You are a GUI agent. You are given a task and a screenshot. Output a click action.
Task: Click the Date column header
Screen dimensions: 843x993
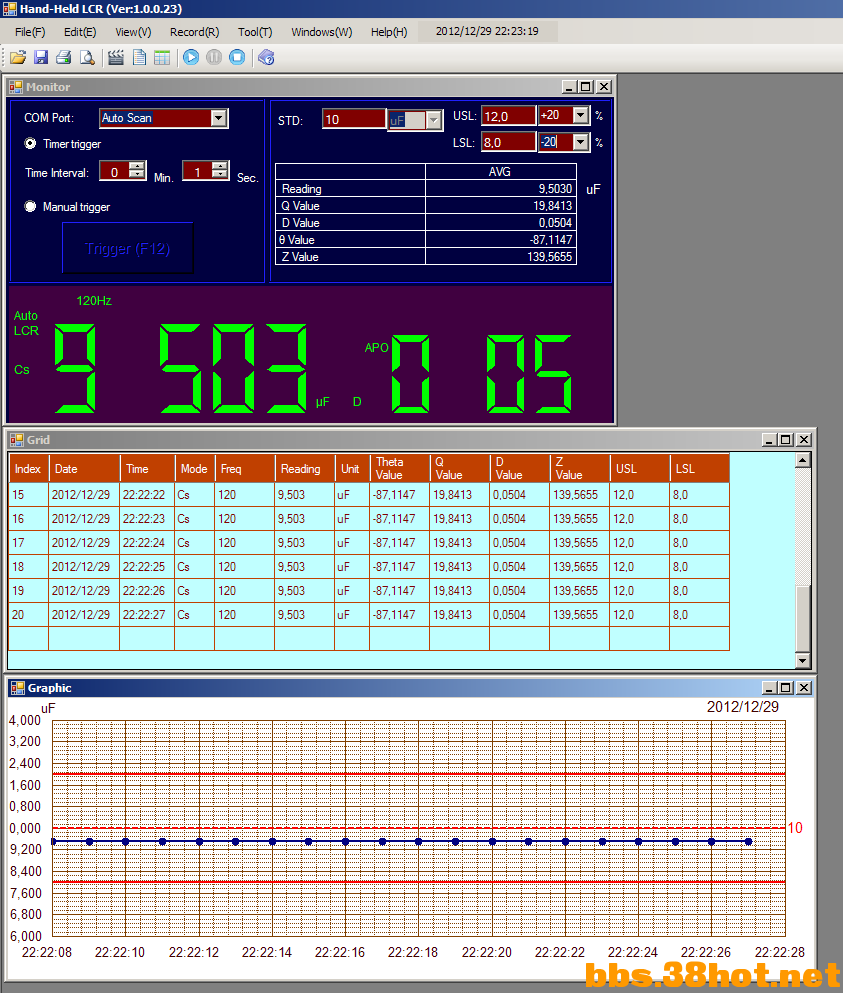tap(84, 469)
